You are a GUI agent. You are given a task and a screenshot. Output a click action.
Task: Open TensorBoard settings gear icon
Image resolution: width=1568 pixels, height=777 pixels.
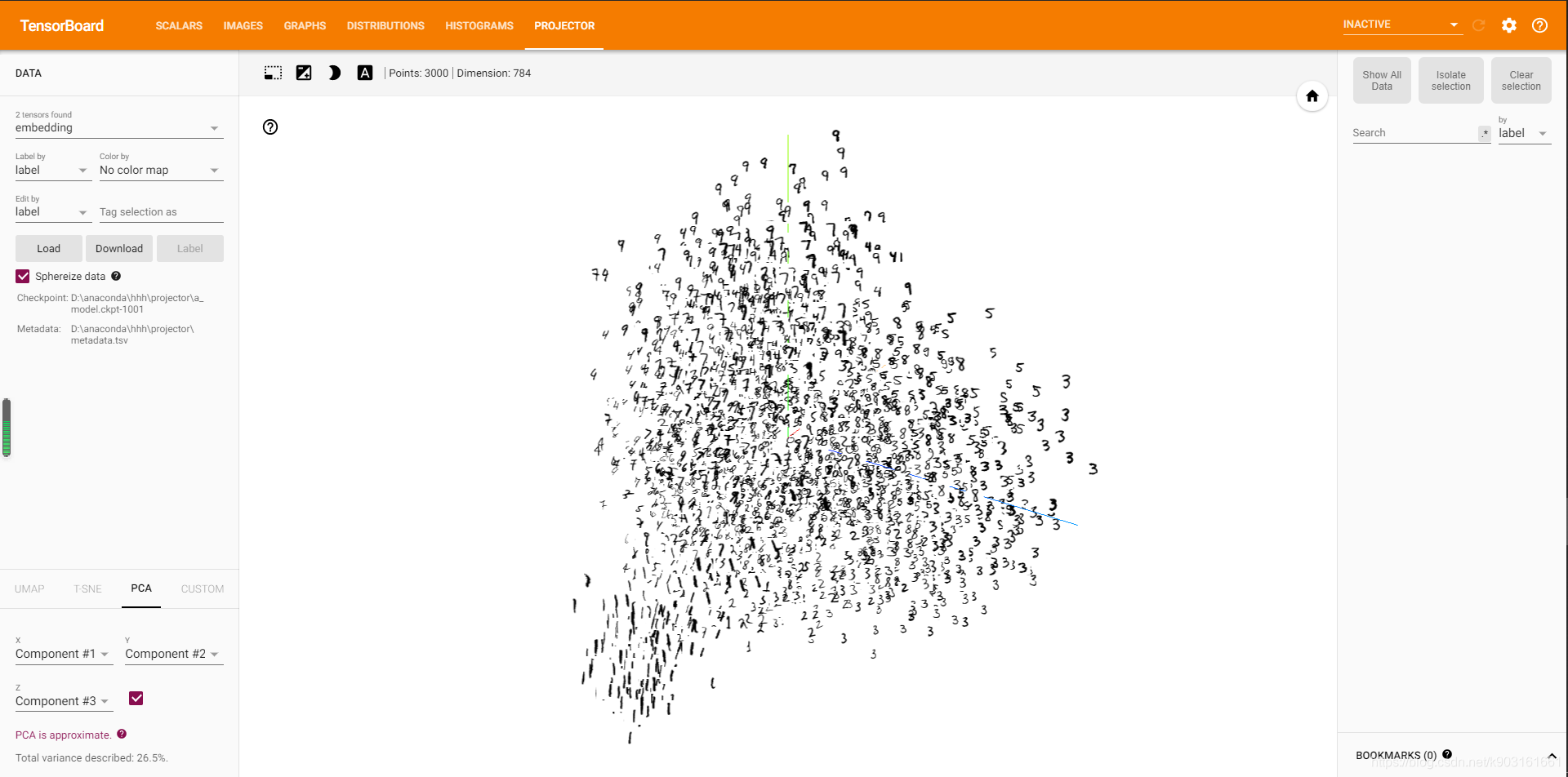pyautogui.click(x=1509, y=25)
